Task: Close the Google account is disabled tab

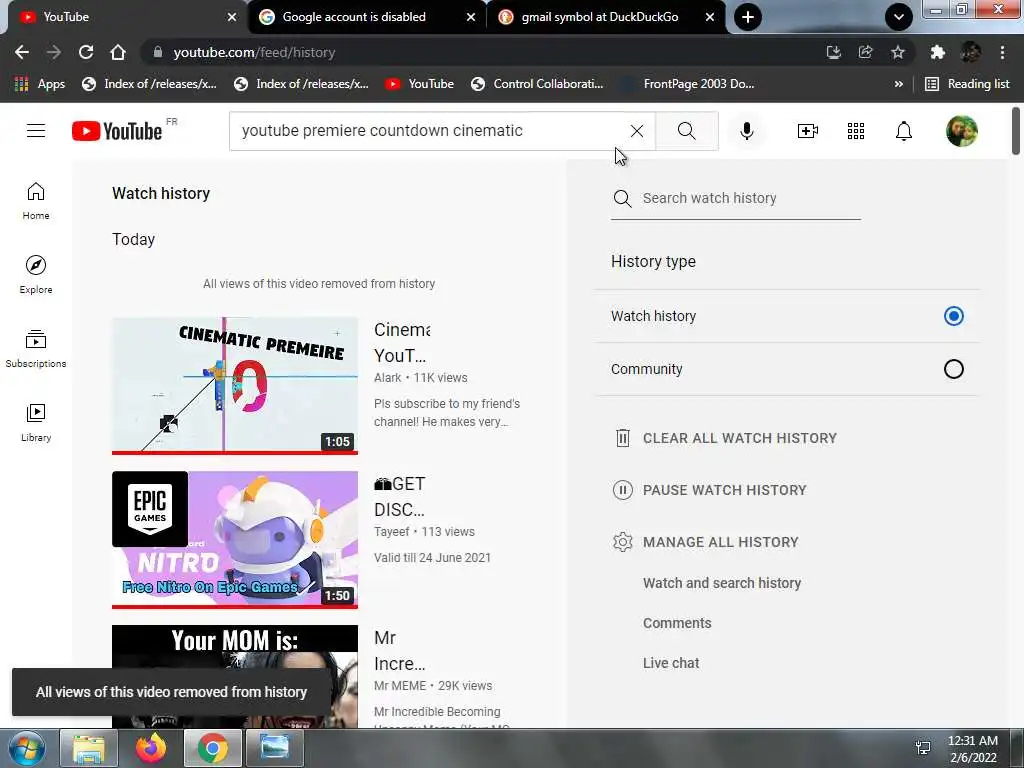Action: [471, 17]
